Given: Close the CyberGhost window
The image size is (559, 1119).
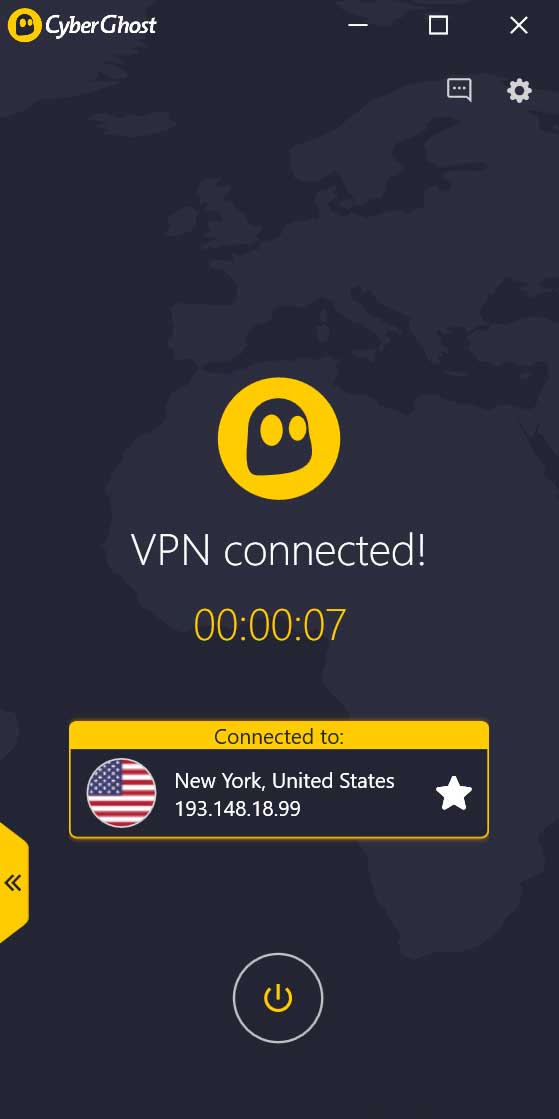Looking at the screenshot, I should click(518, 26).
